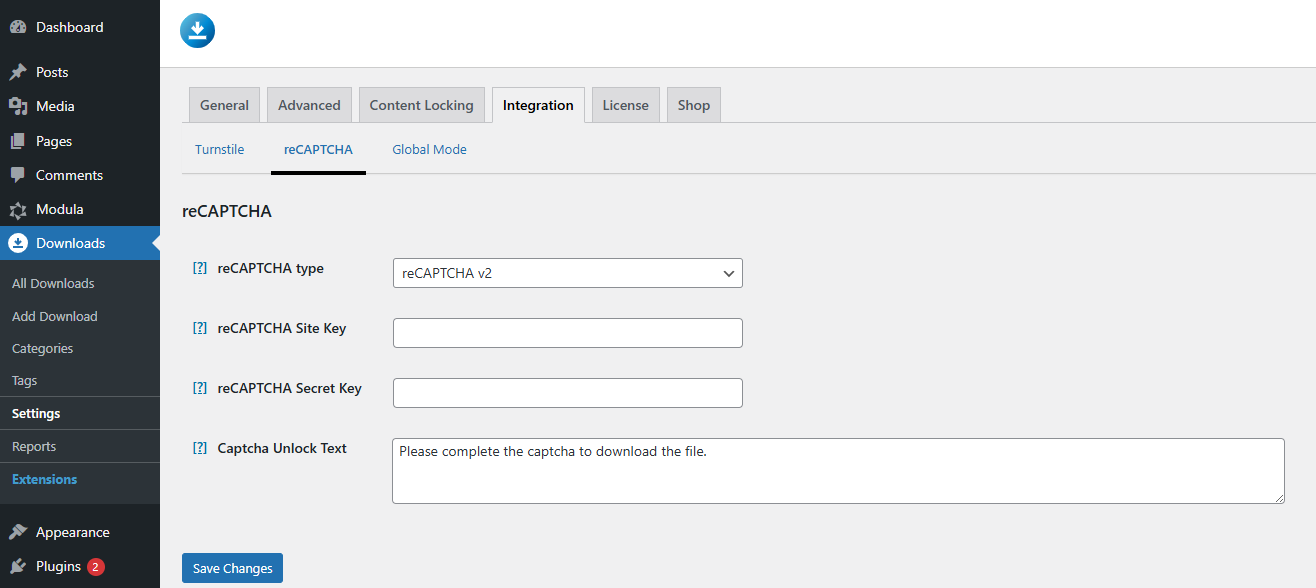The image size is (1316, 588).
Task: Open Comments via speech bubble icon
Action: tap(18, 175)
